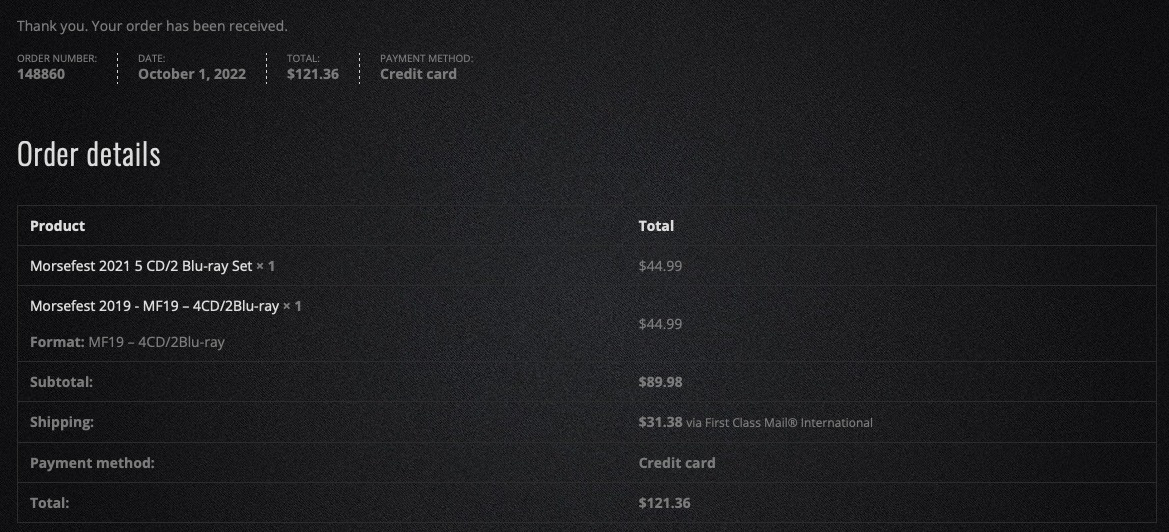Click the Format: MF19 – 4CD/2Blu-ray line
The image size is (1169, 532).
[x=127, y=342]
